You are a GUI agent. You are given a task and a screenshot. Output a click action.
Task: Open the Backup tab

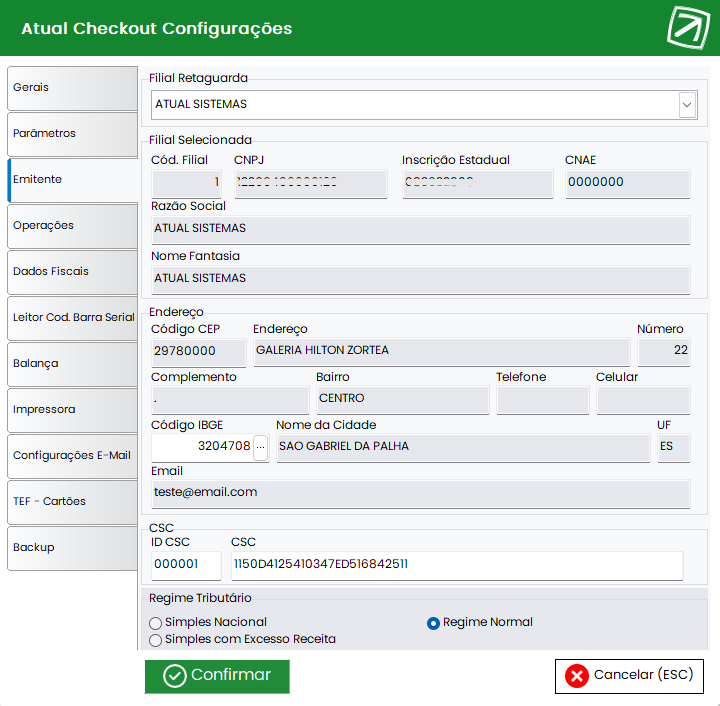pos(73,548)
